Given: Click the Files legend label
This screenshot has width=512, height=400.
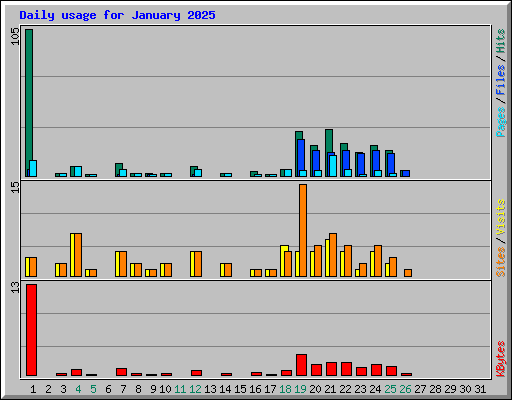Looking at the screenshot, I should [x=500, y=80].
